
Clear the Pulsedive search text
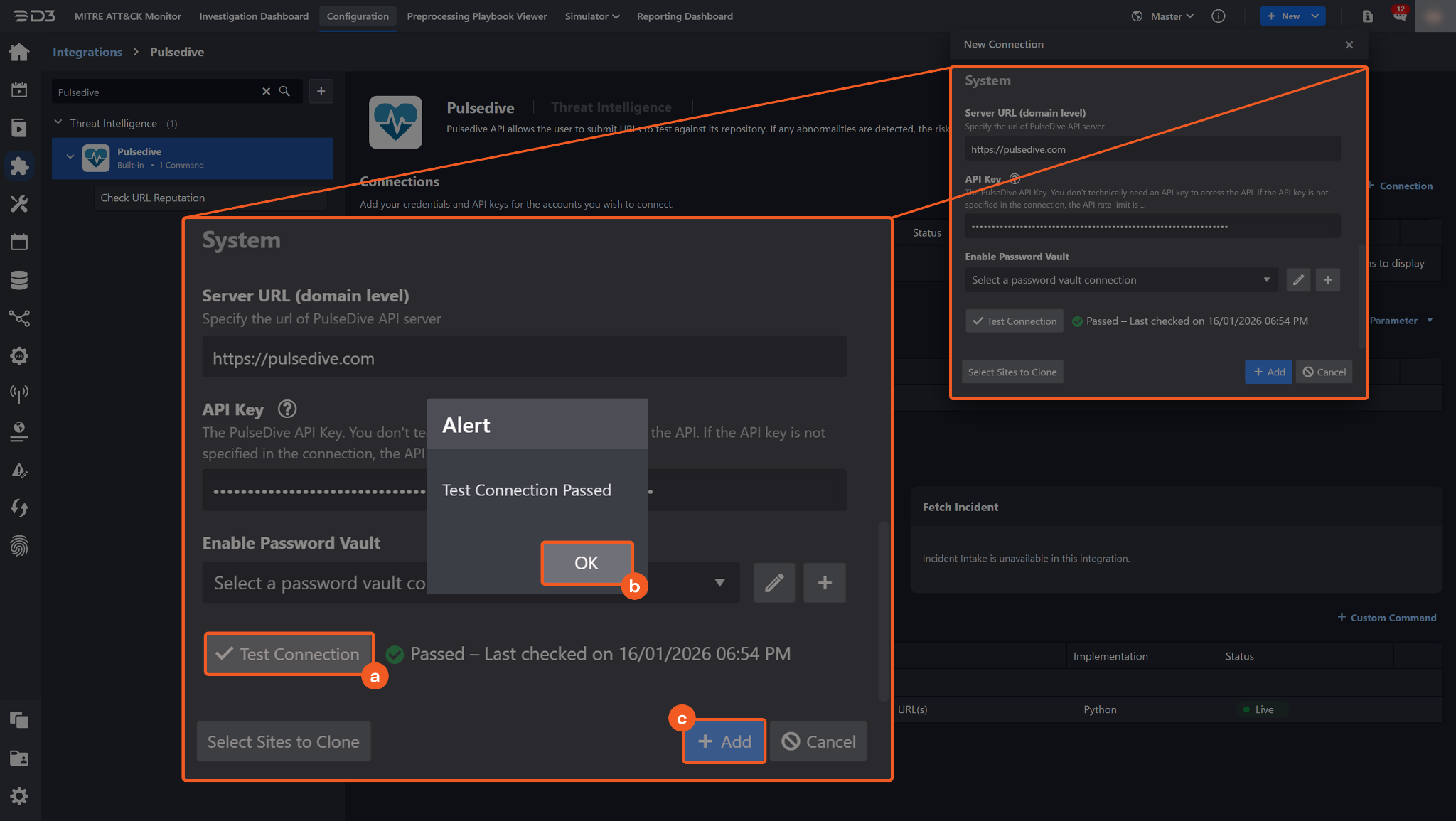[266, 92]
